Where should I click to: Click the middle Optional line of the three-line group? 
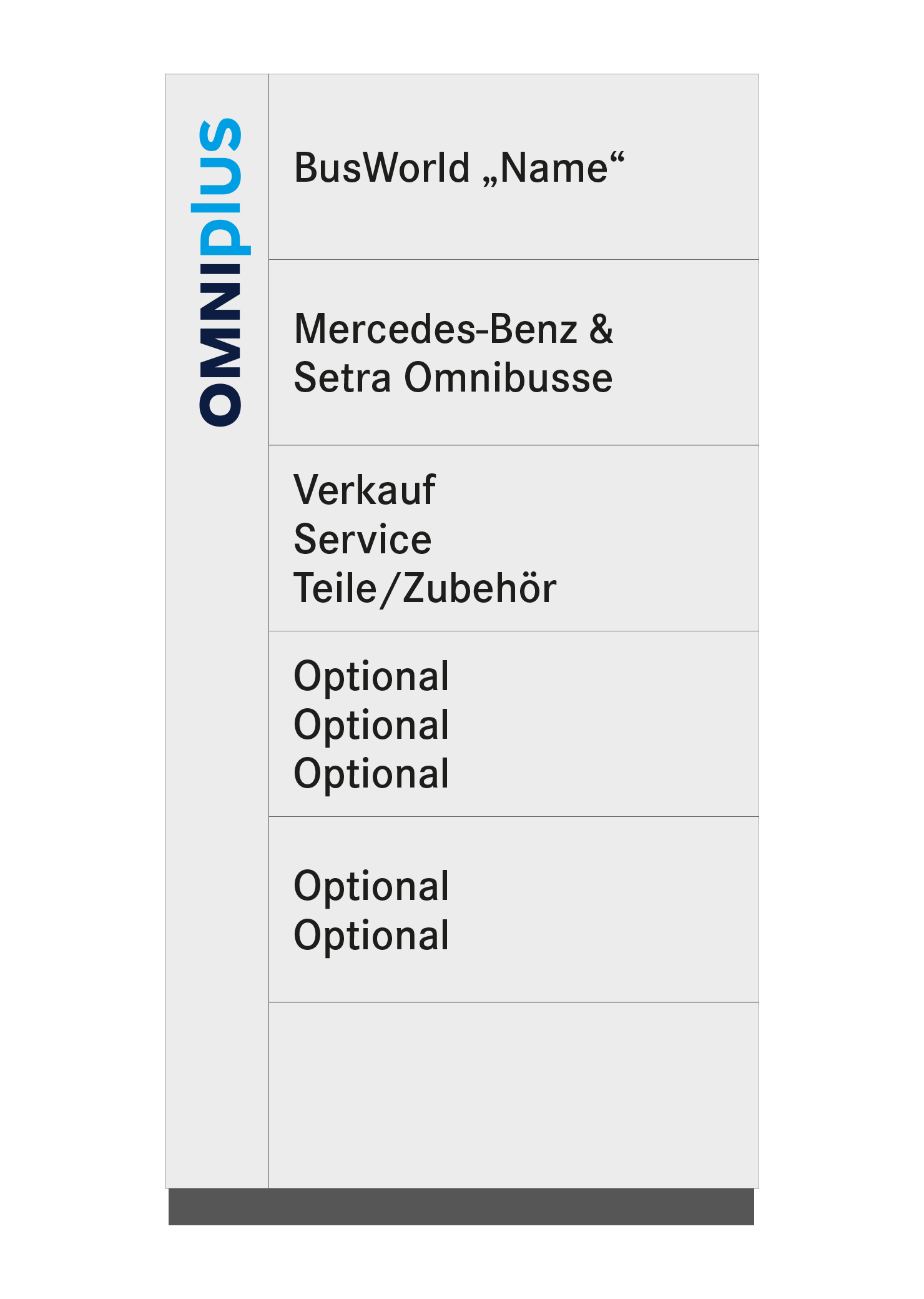[371, 726]
